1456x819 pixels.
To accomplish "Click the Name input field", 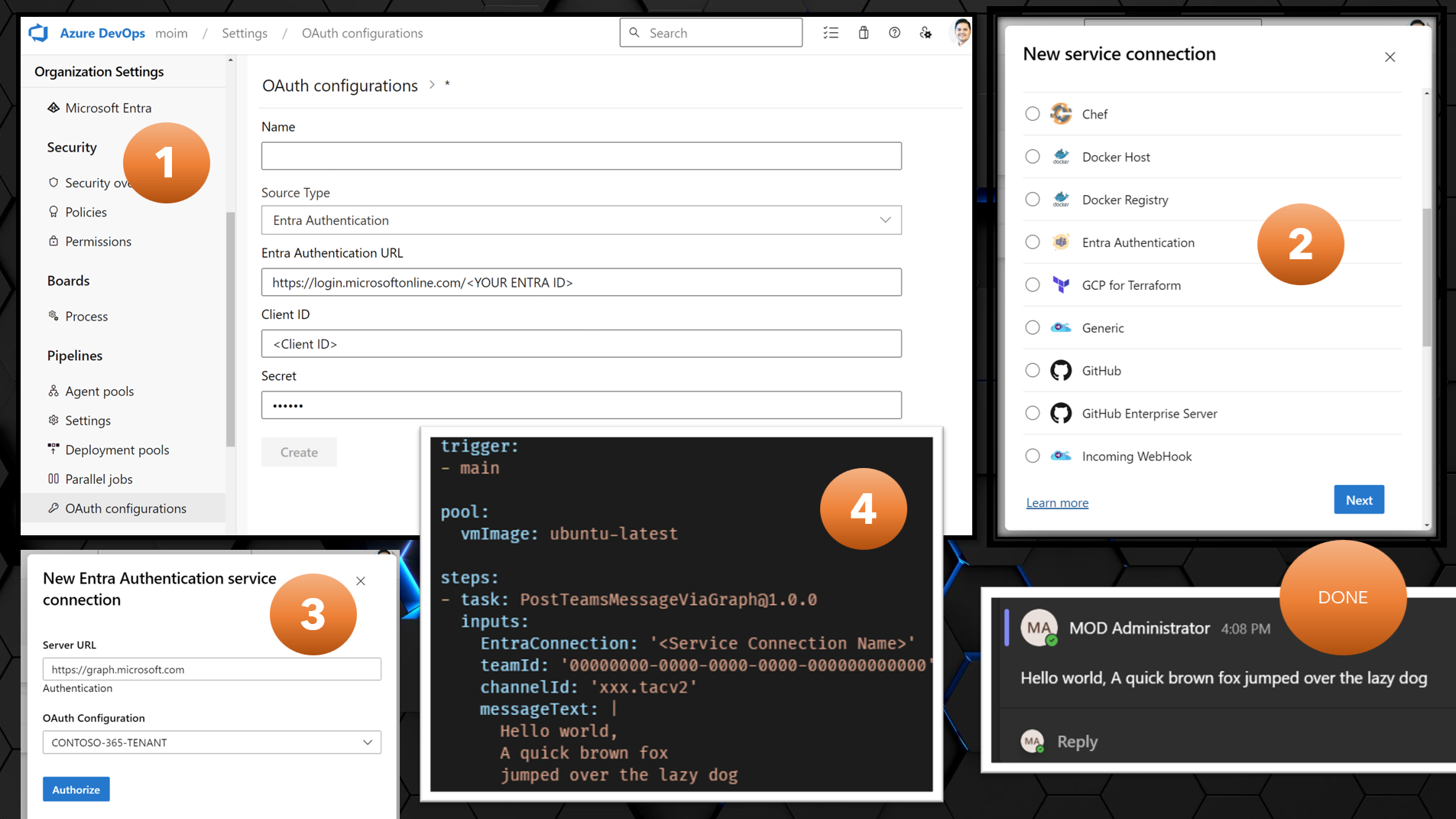I will coord(582,156).
